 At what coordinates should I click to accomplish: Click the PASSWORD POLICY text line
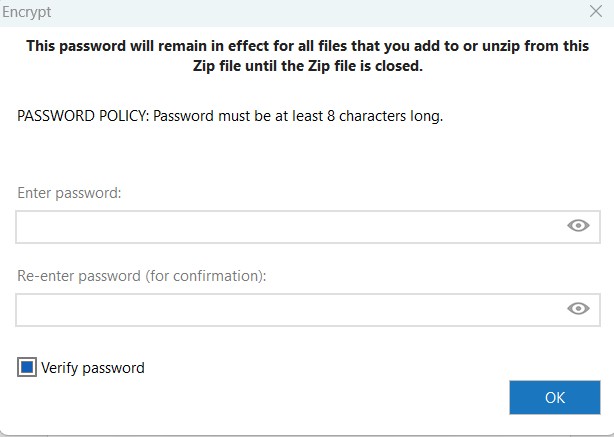coord(230,116)
